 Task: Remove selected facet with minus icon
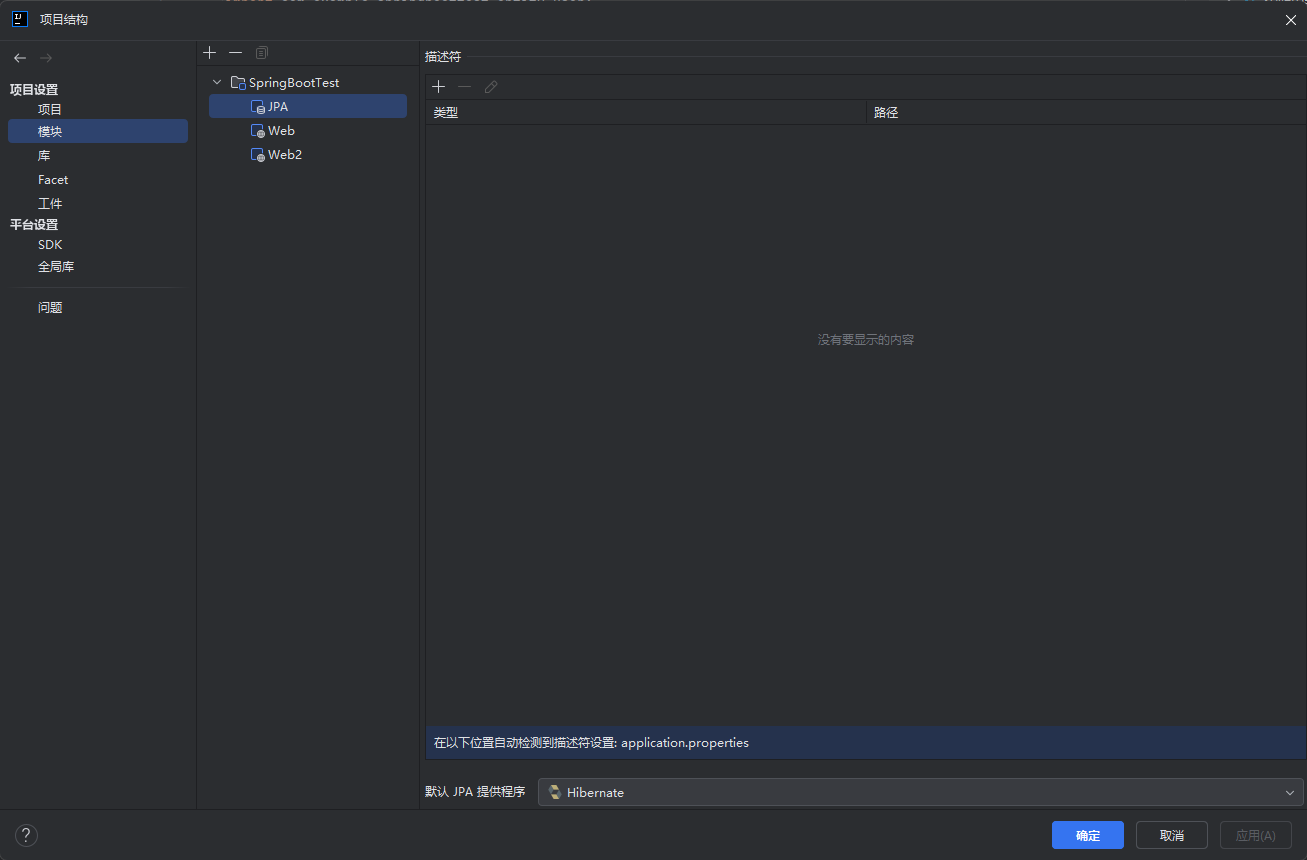[235, 52]
